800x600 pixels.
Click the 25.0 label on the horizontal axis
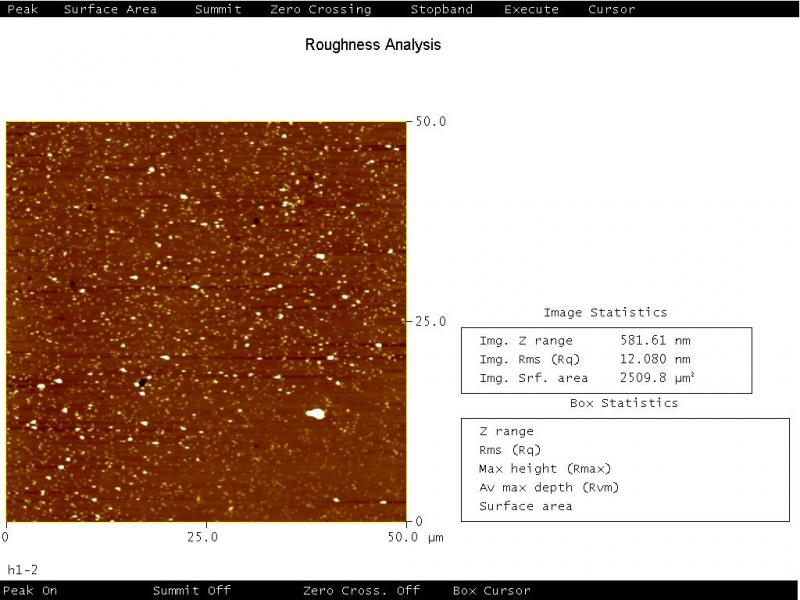203,537
